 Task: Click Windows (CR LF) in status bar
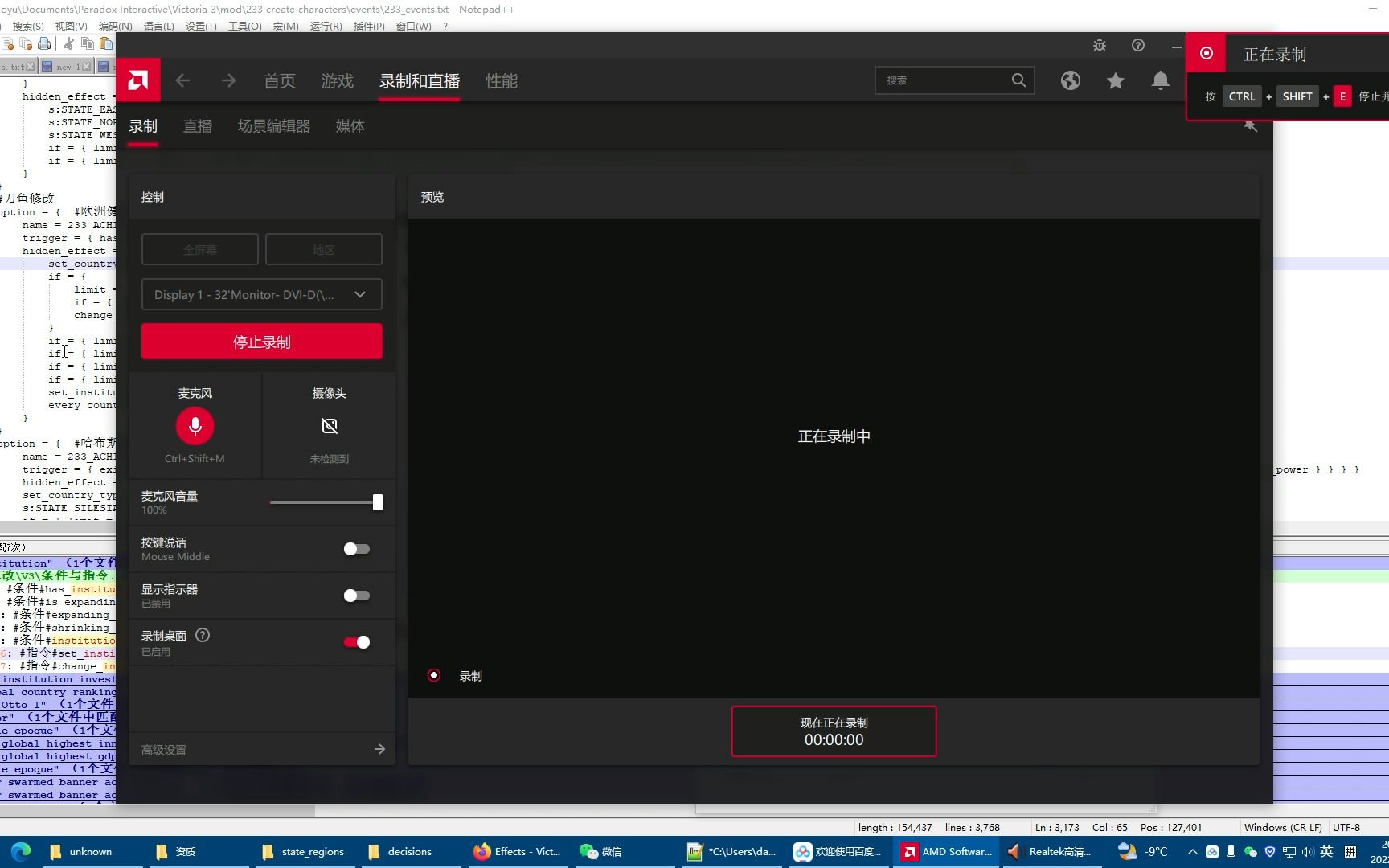1283,827
